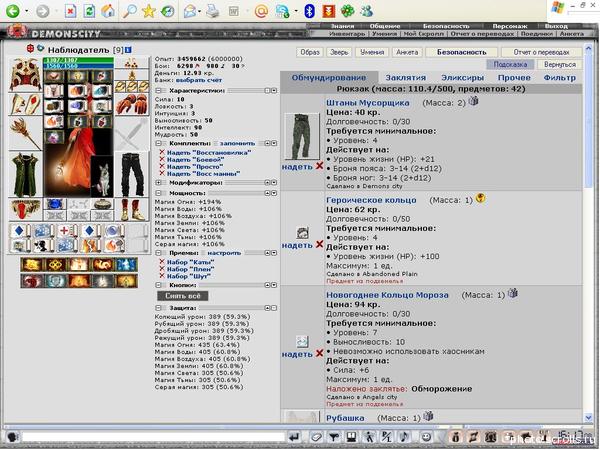Image resolution: width=600 pixels, height=450 pixels.
Task: Collapse the Защита section
Action: point(158,308)
